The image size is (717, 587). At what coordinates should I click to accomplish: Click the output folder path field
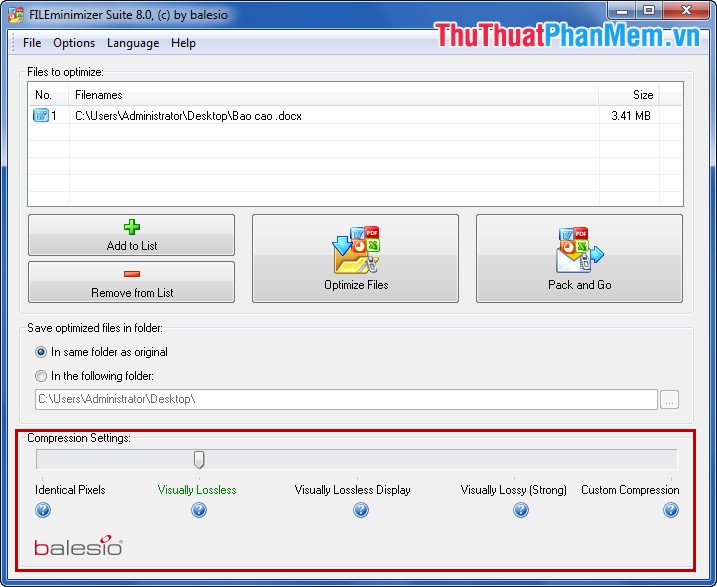pos(346,400)
